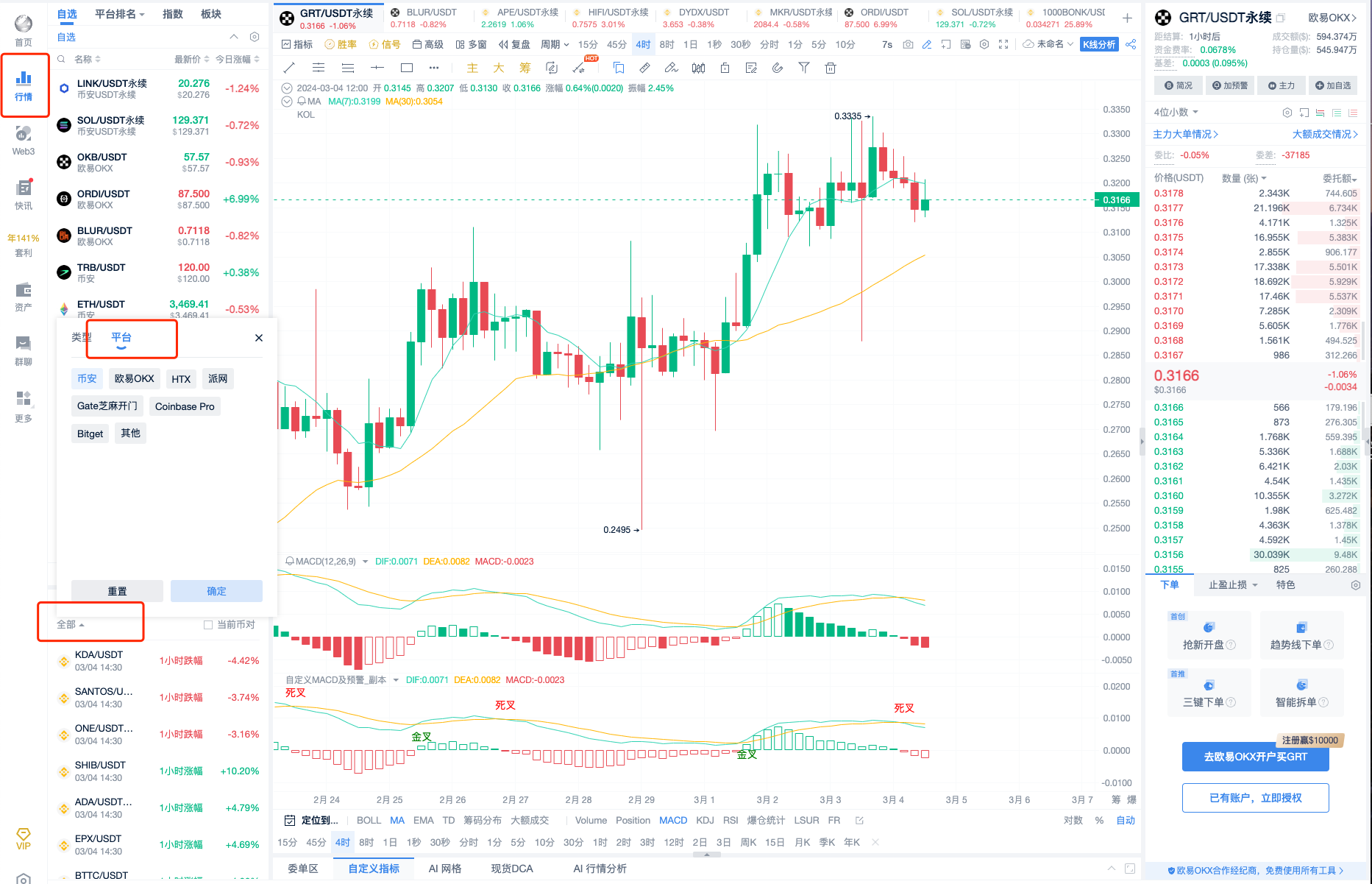Select the trend line drawing tool
Viewport: 1372px width, 884px height.
(x=289, y=68)
